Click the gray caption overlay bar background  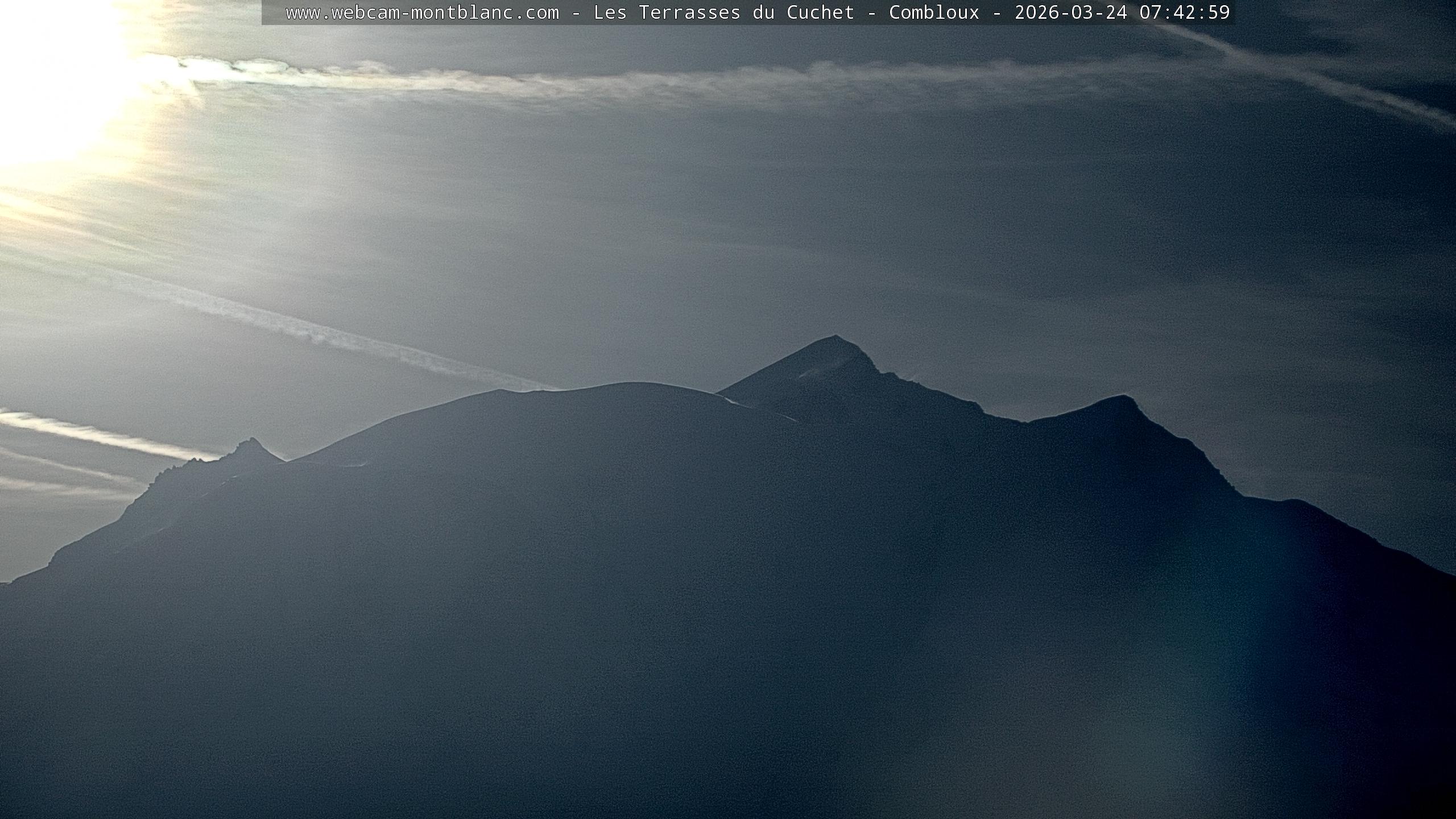[273, 13]
